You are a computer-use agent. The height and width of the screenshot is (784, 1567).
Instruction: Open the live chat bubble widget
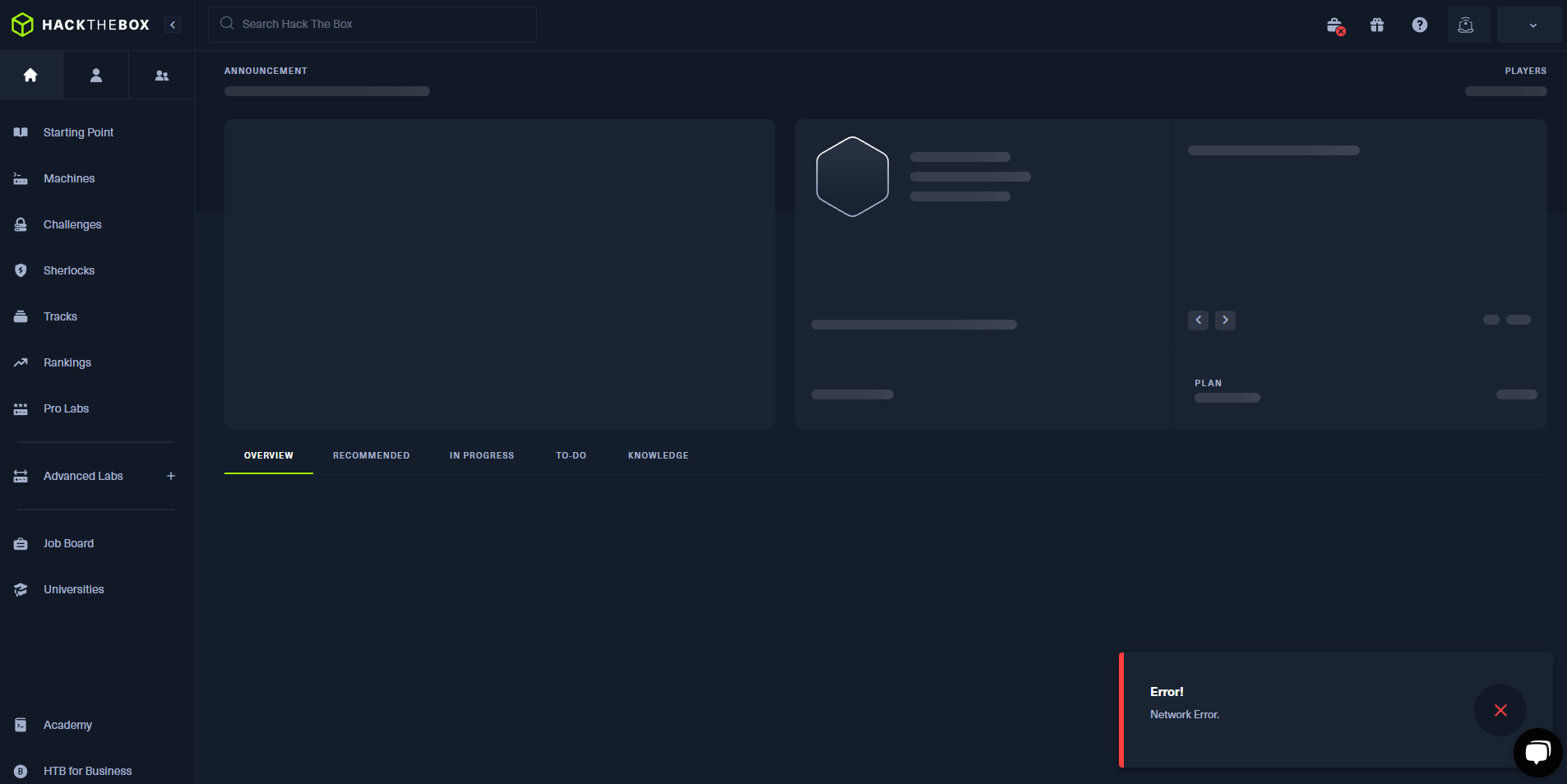pos(1537,752)
